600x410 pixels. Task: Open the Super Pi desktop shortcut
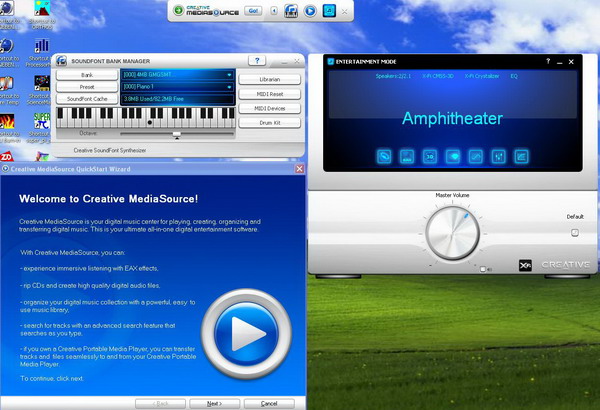coord(42,121)
